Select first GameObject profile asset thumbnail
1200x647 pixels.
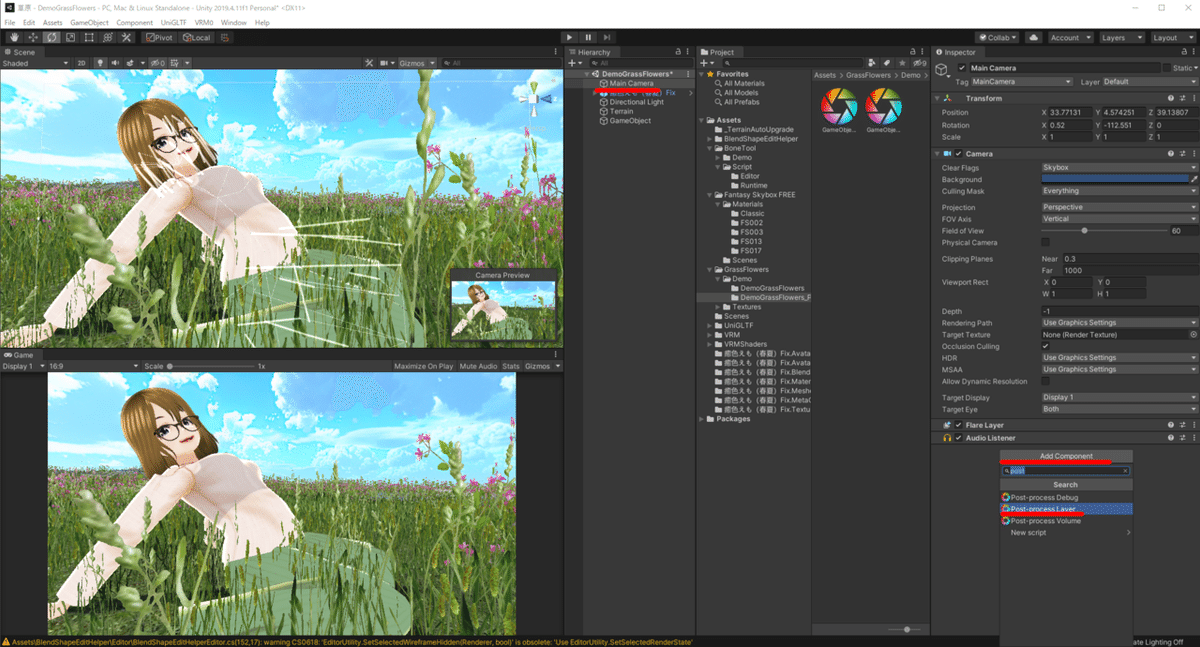839,106
